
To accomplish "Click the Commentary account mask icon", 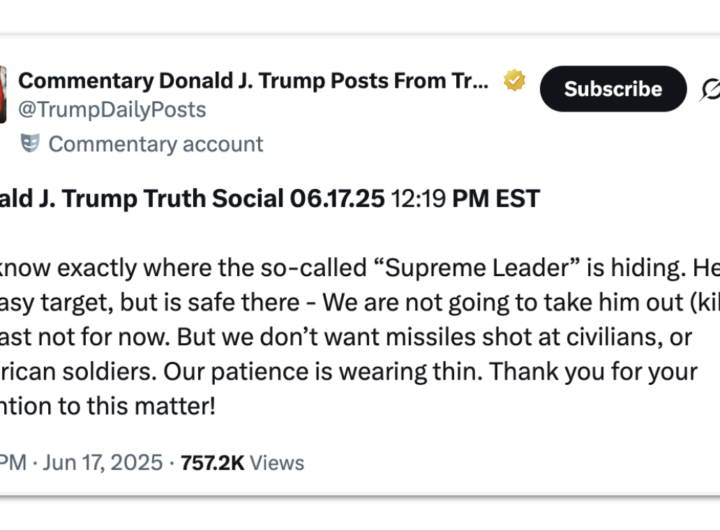I will pyautogui.click(x=30, y=144).
